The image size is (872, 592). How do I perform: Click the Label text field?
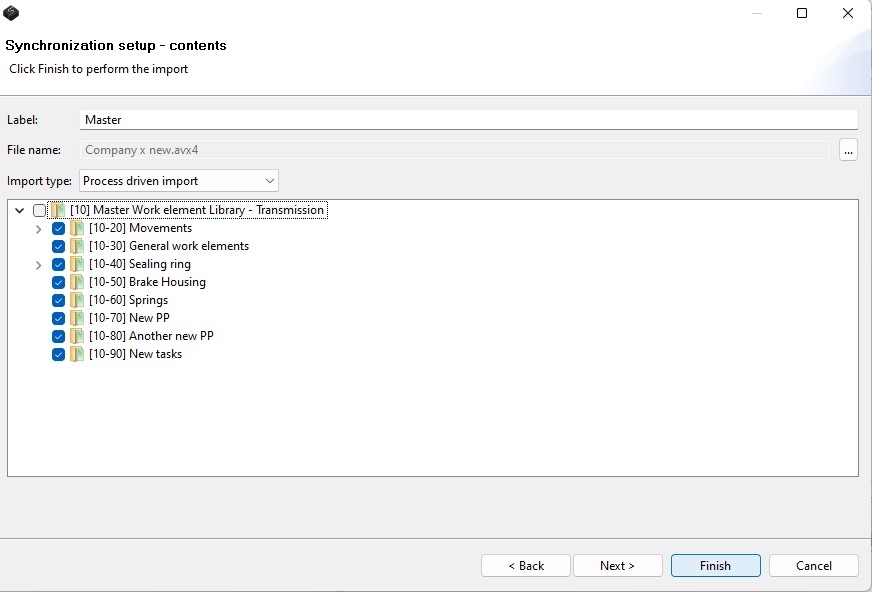click(x=468, y=120)
